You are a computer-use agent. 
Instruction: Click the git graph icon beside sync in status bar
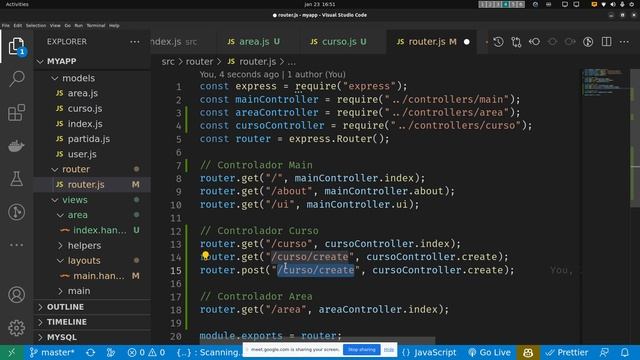coord(111,352)
